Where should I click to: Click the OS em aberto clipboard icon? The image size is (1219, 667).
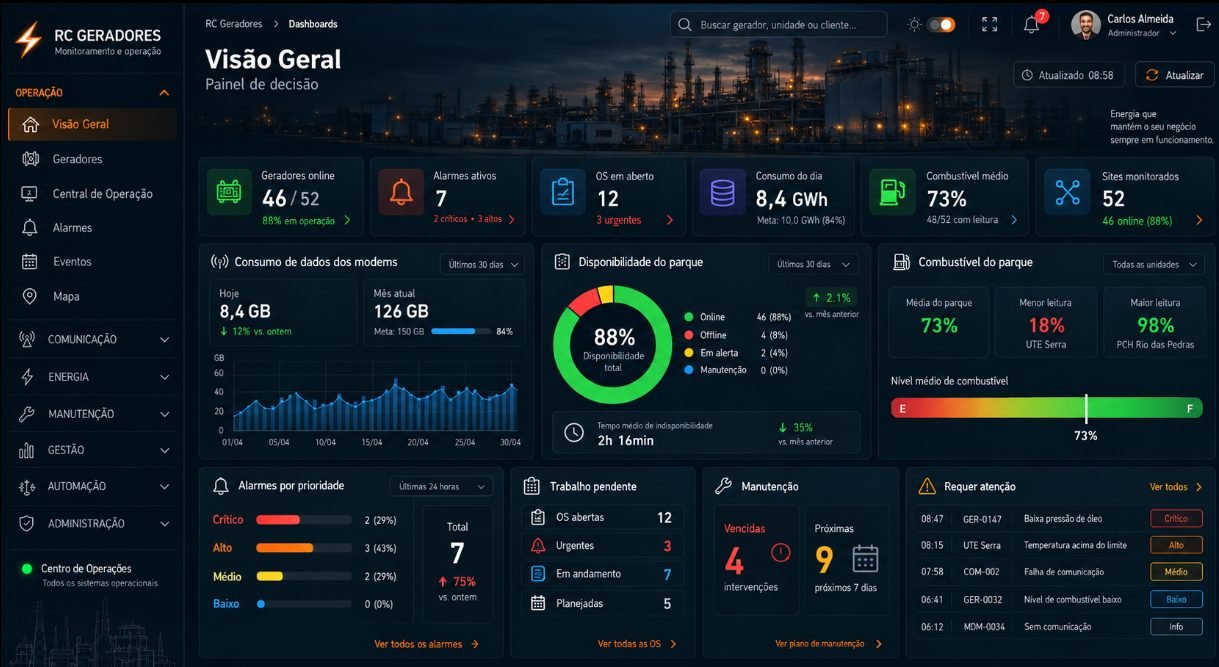tap(563, 191)
